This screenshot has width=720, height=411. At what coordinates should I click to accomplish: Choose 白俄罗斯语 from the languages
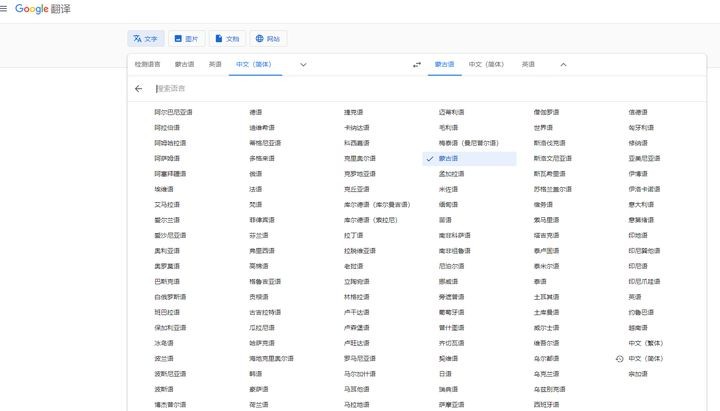tap(170, 297)
